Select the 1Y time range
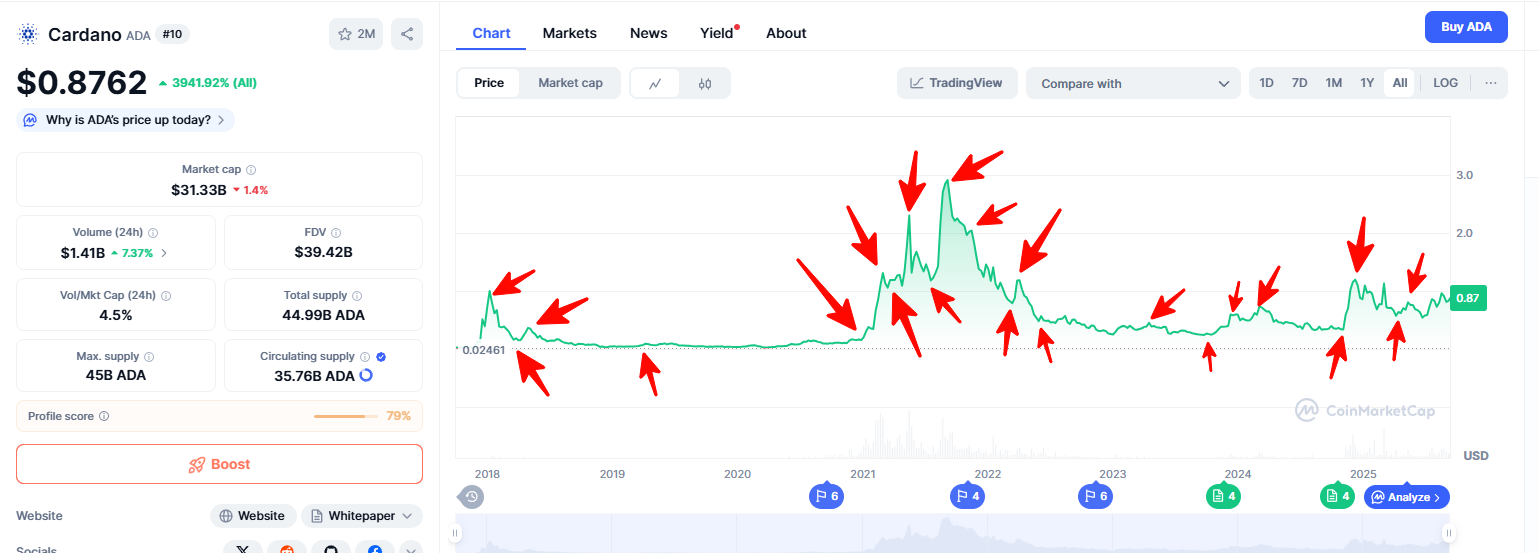 (x=1366, y=83)
